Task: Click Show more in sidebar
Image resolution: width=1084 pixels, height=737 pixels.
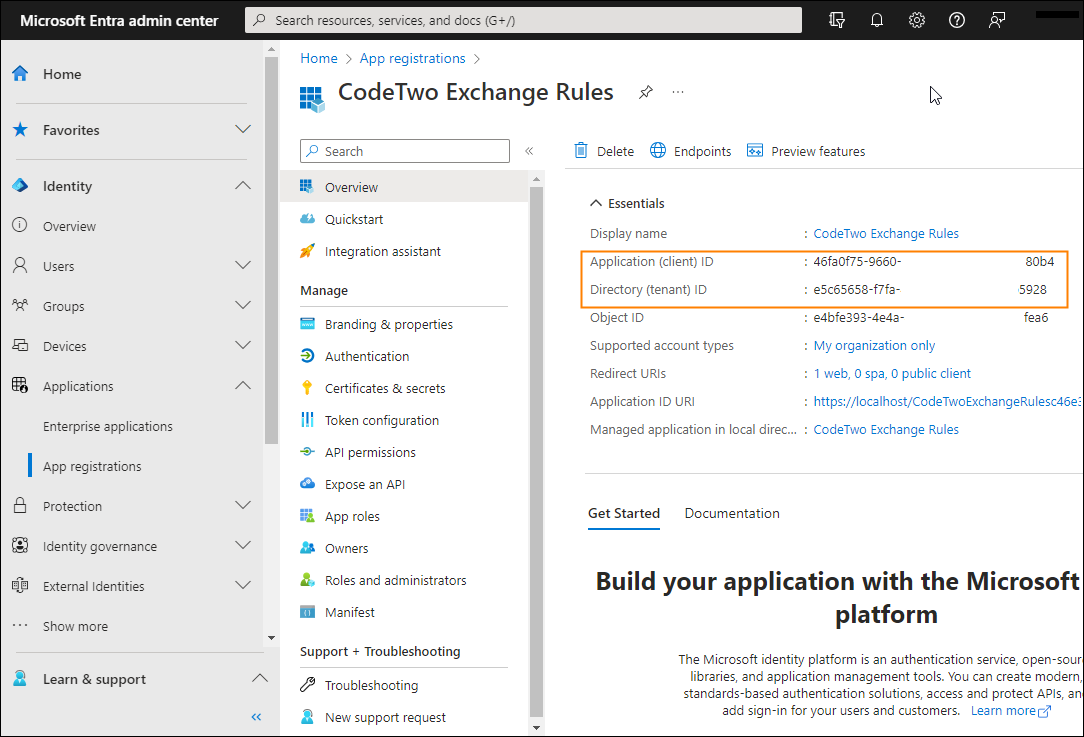Action: [75, 626]
